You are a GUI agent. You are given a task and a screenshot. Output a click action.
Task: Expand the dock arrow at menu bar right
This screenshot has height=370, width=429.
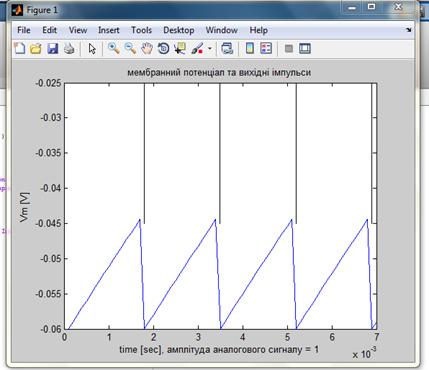[409, 30]
